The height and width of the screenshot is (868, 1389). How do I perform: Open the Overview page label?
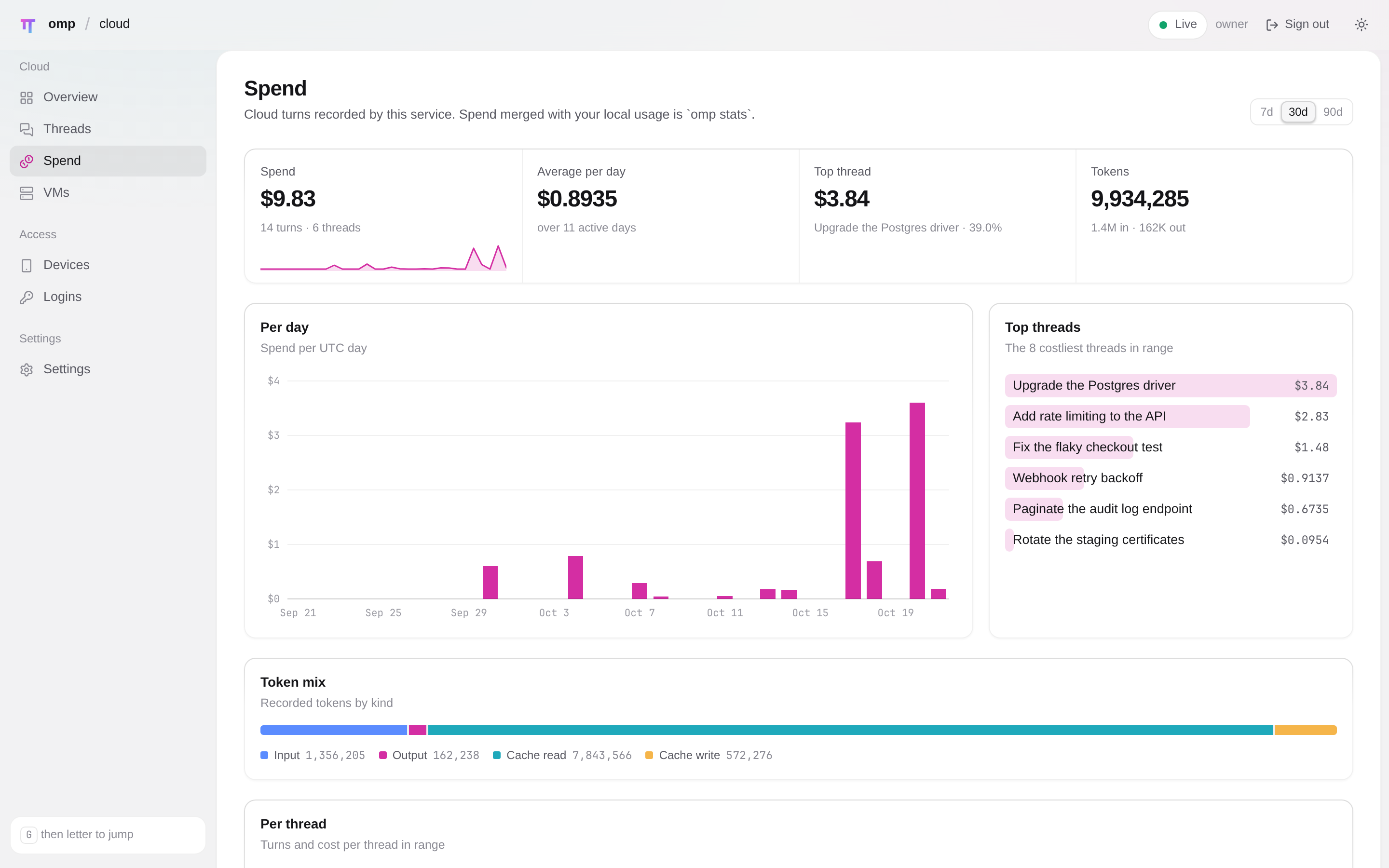pyautogui.click(x=70, y=97)
